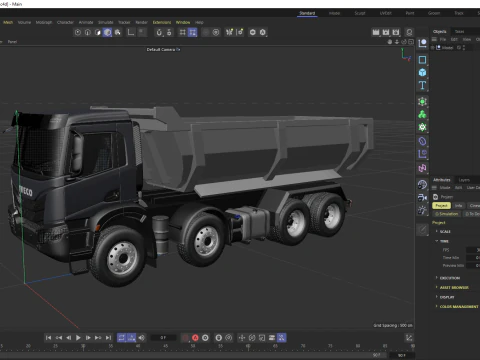The width and height of the screenshot is (480, 360).
Task: Toggle red Autokeying button
Action: (x=195, y=338)
